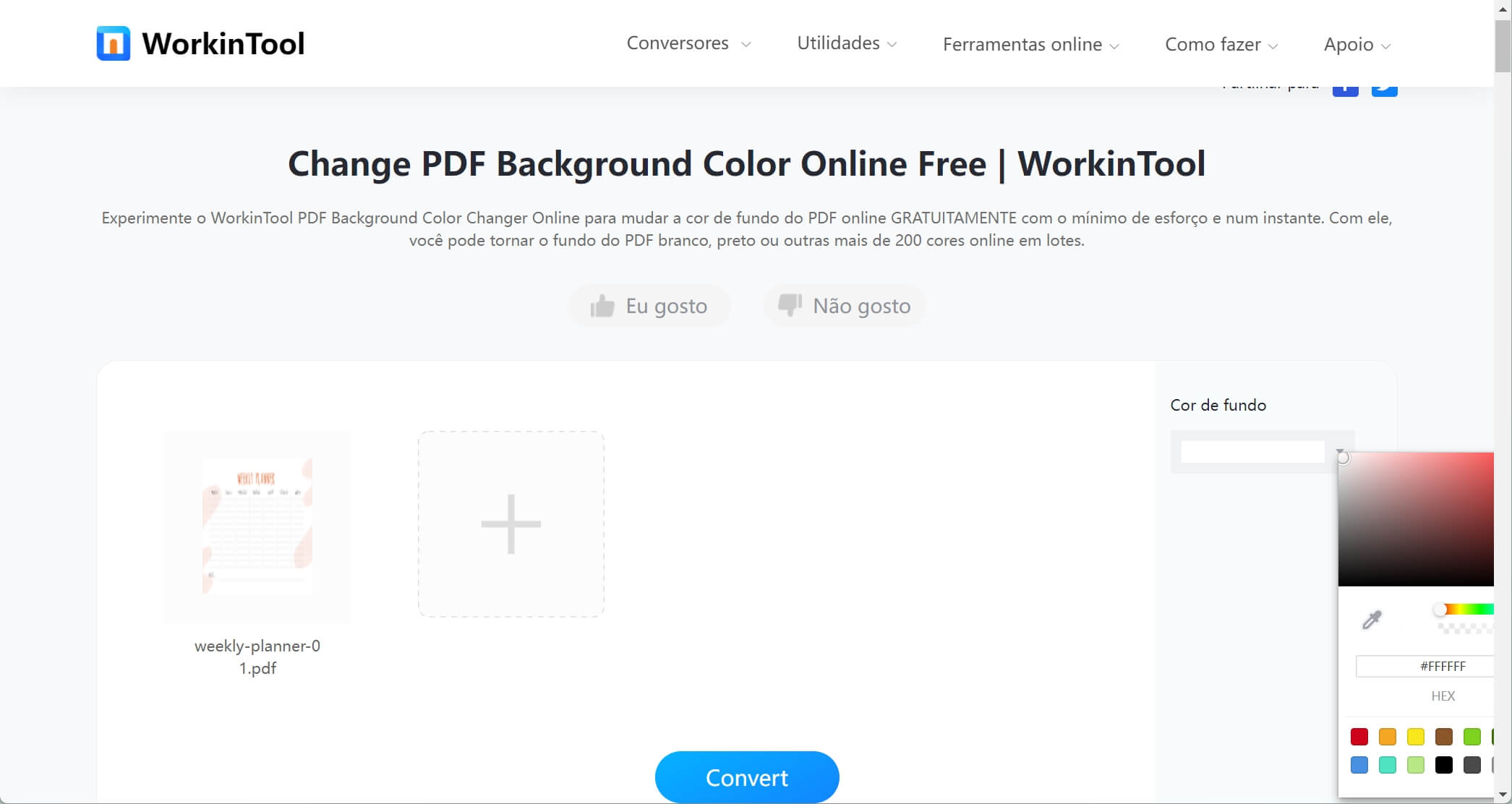Pick a color with the eyedropper tool

pos(1372,620)
